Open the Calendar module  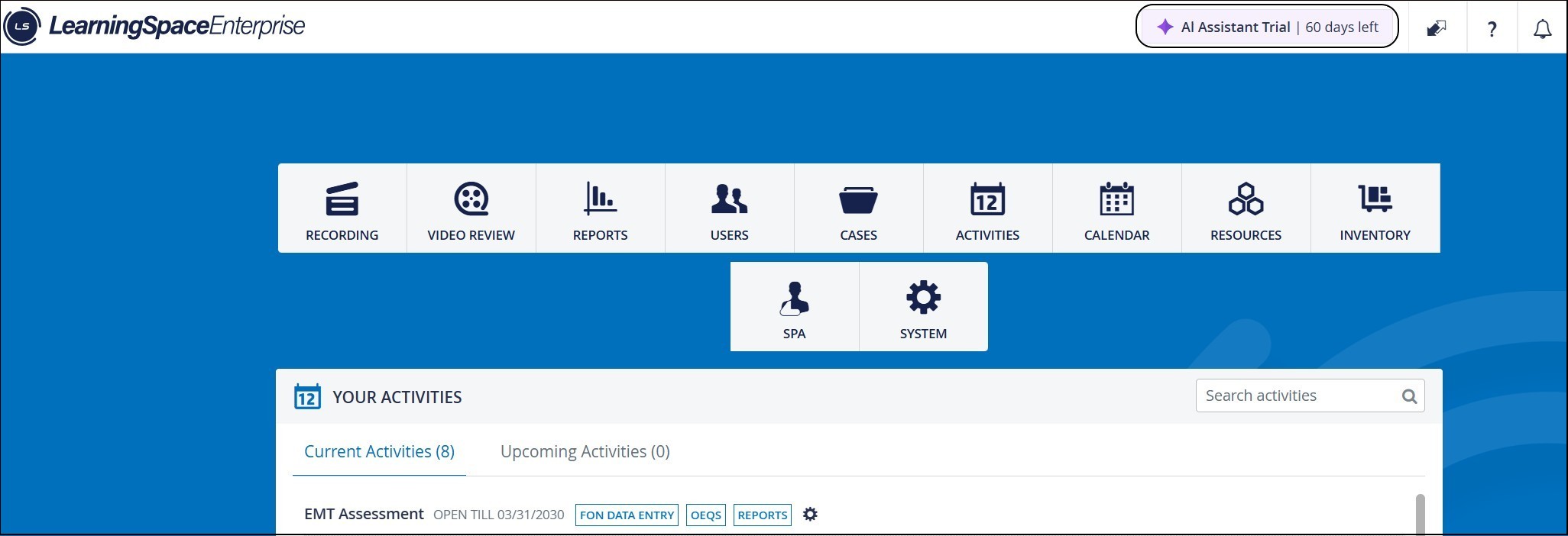pos(1117,208)
